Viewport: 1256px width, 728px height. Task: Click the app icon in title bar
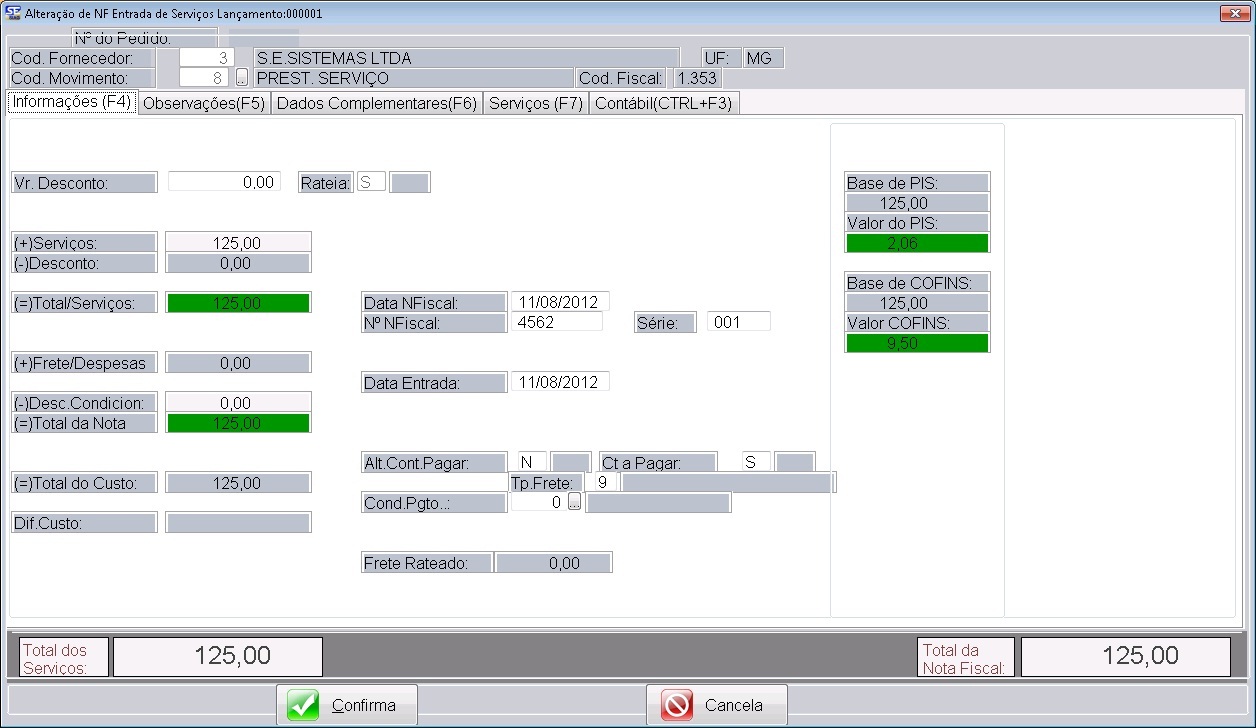pyautogui.click(x=13, y=13)
